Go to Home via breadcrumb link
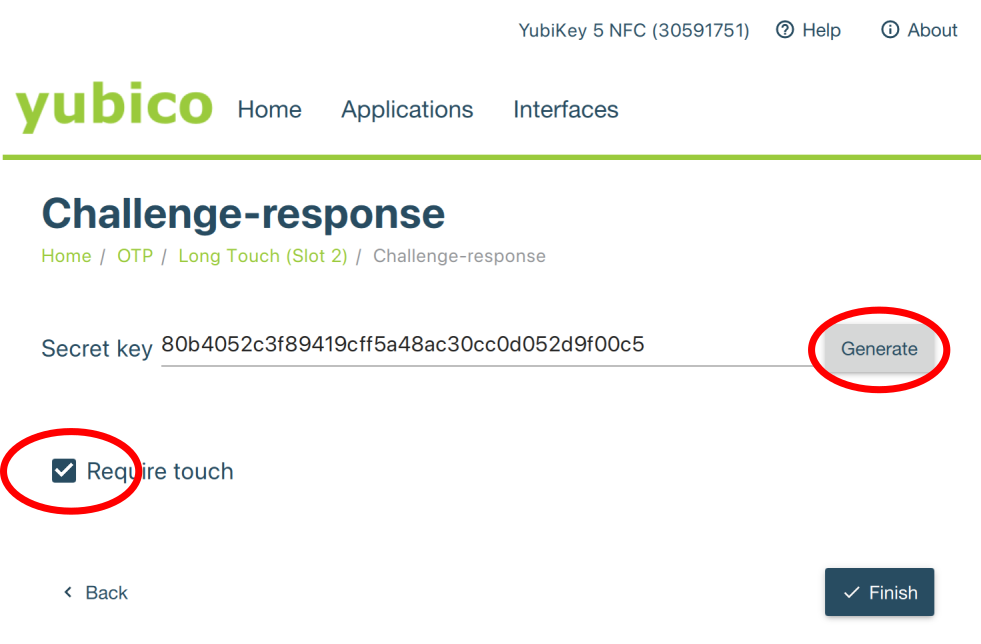This screenshot has width=981, height=644. (x=66, y=256)
